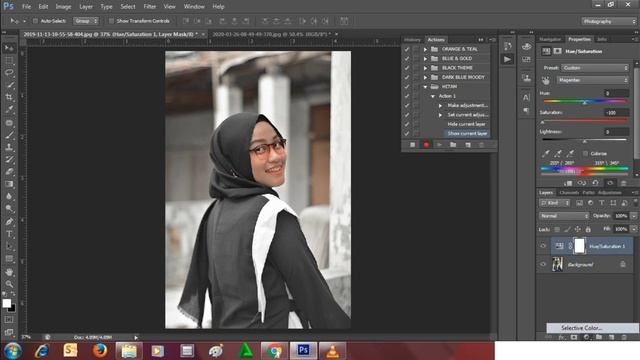Expand the ORANGE & TEAL action set
This screenshot has height=360, width=640.
click(x=425, y=49)
